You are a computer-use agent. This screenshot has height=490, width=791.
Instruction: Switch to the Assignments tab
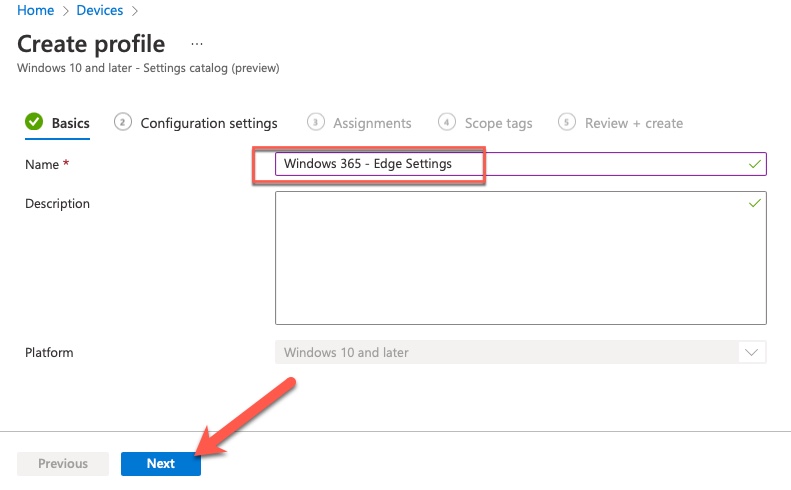pyautogui.click(x=372, y=123)
